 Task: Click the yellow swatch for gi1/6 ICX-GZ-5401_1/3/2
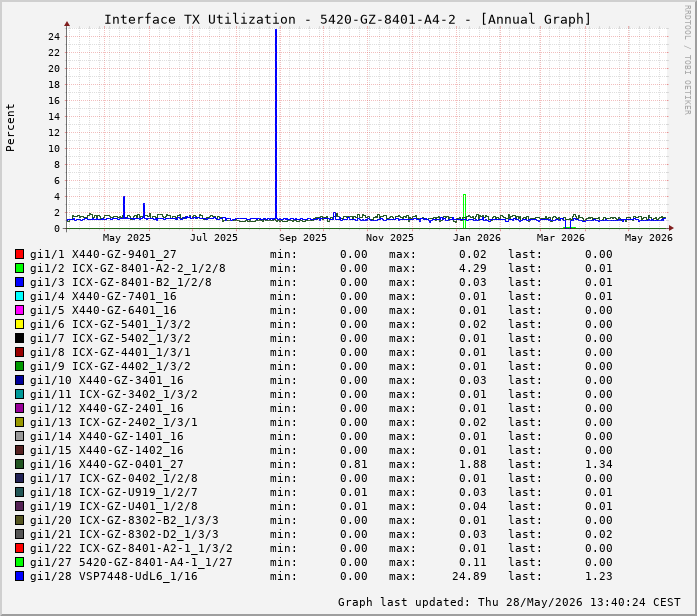[x=19, y=324]
